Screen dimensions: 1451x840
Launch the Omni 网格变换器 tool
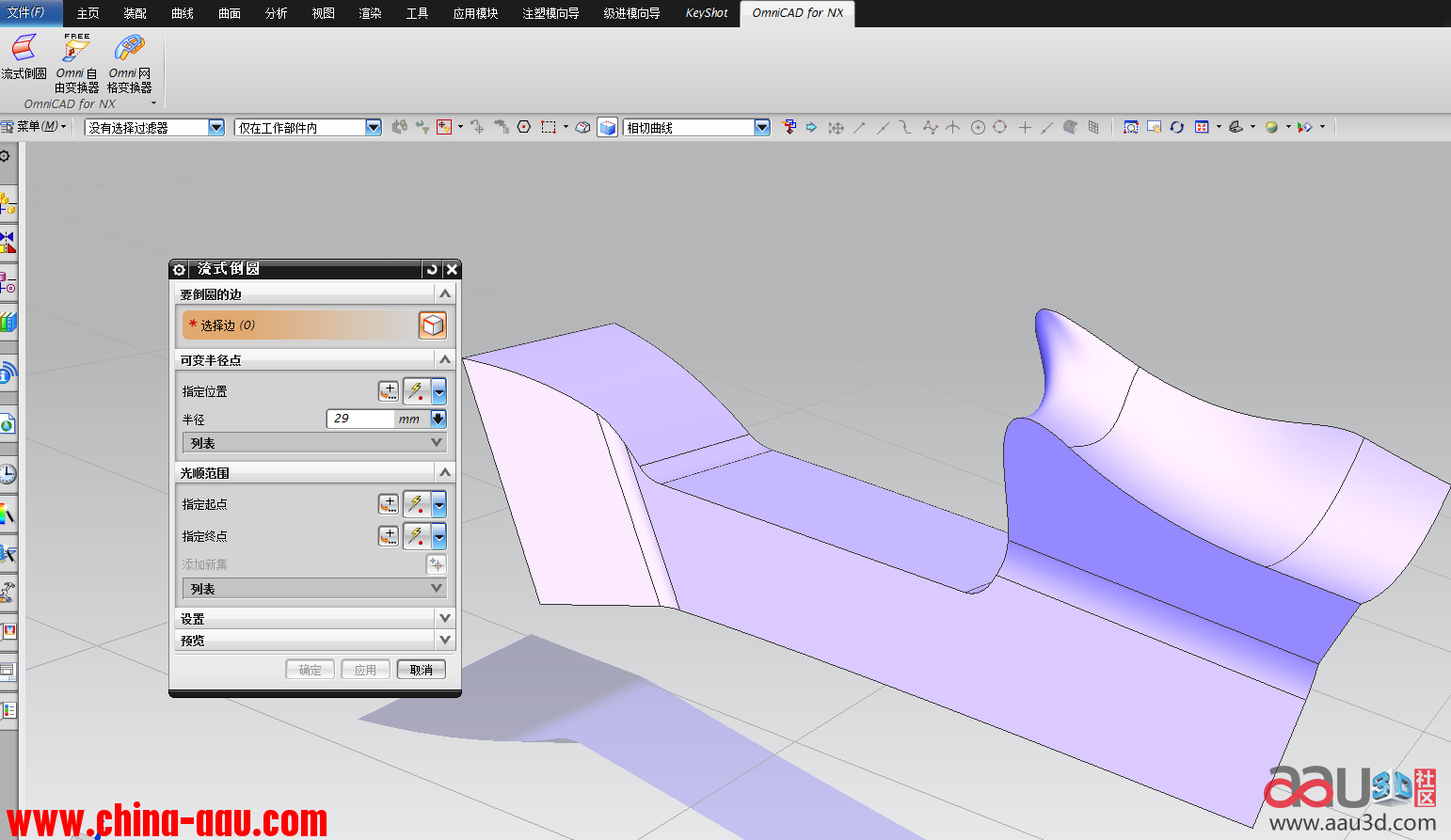click(x=129, y=49)
